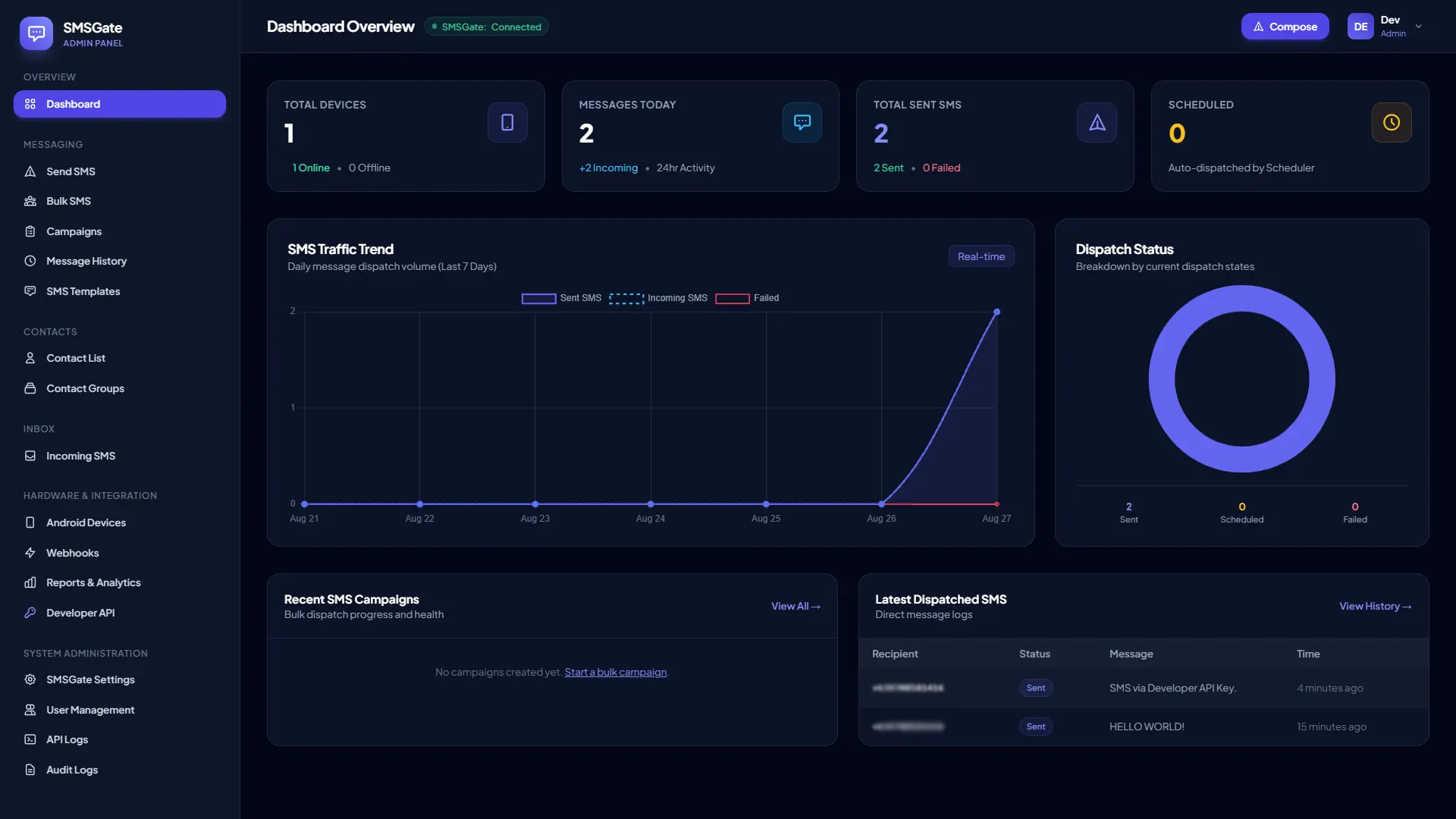This screenshot has height=819, width=1456.
Task: Click the SMSGate chat logo icon
Action: coord(36,33)
